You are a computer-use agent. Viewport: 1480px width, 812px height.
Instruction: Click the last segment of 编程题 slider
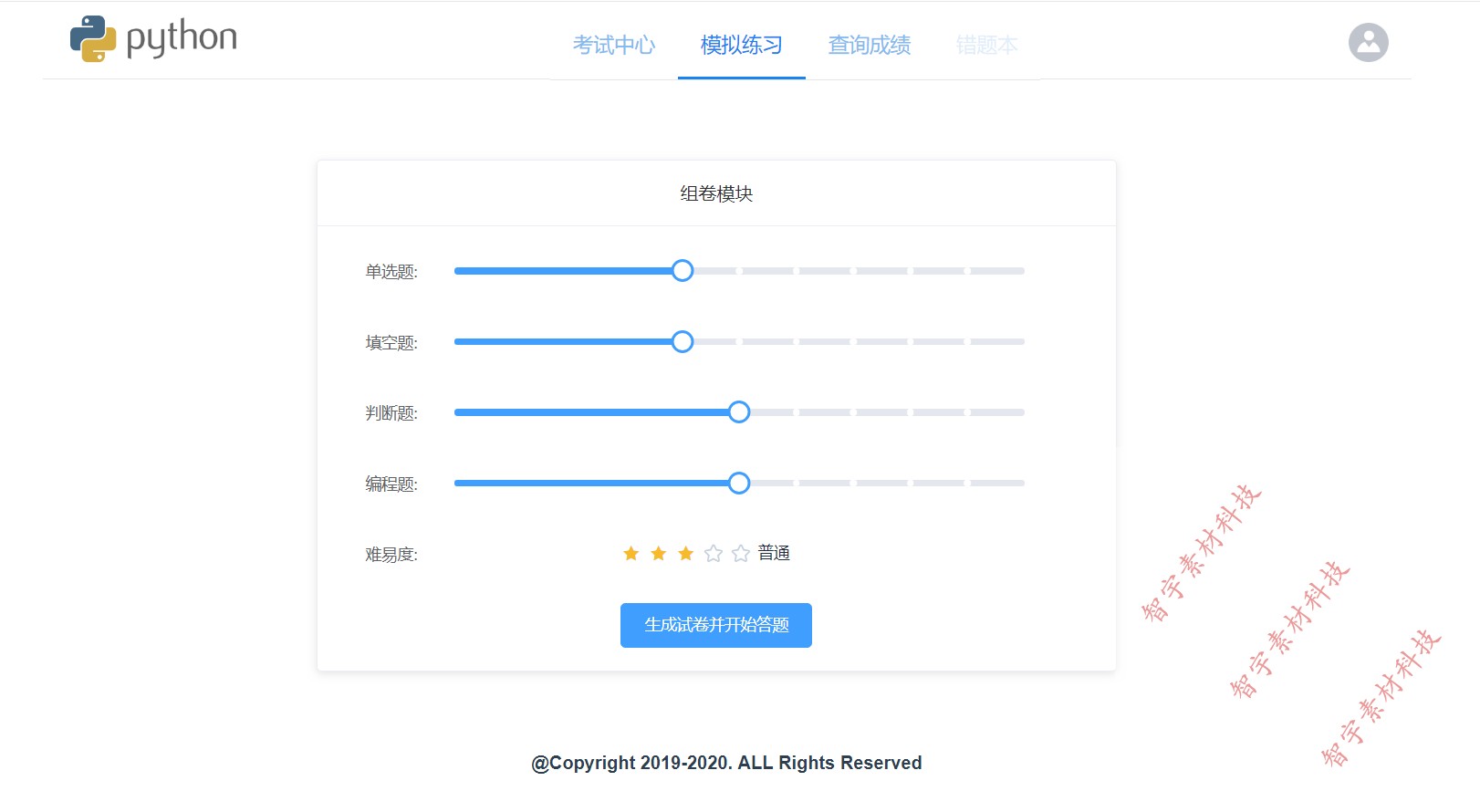coord(997,483)
